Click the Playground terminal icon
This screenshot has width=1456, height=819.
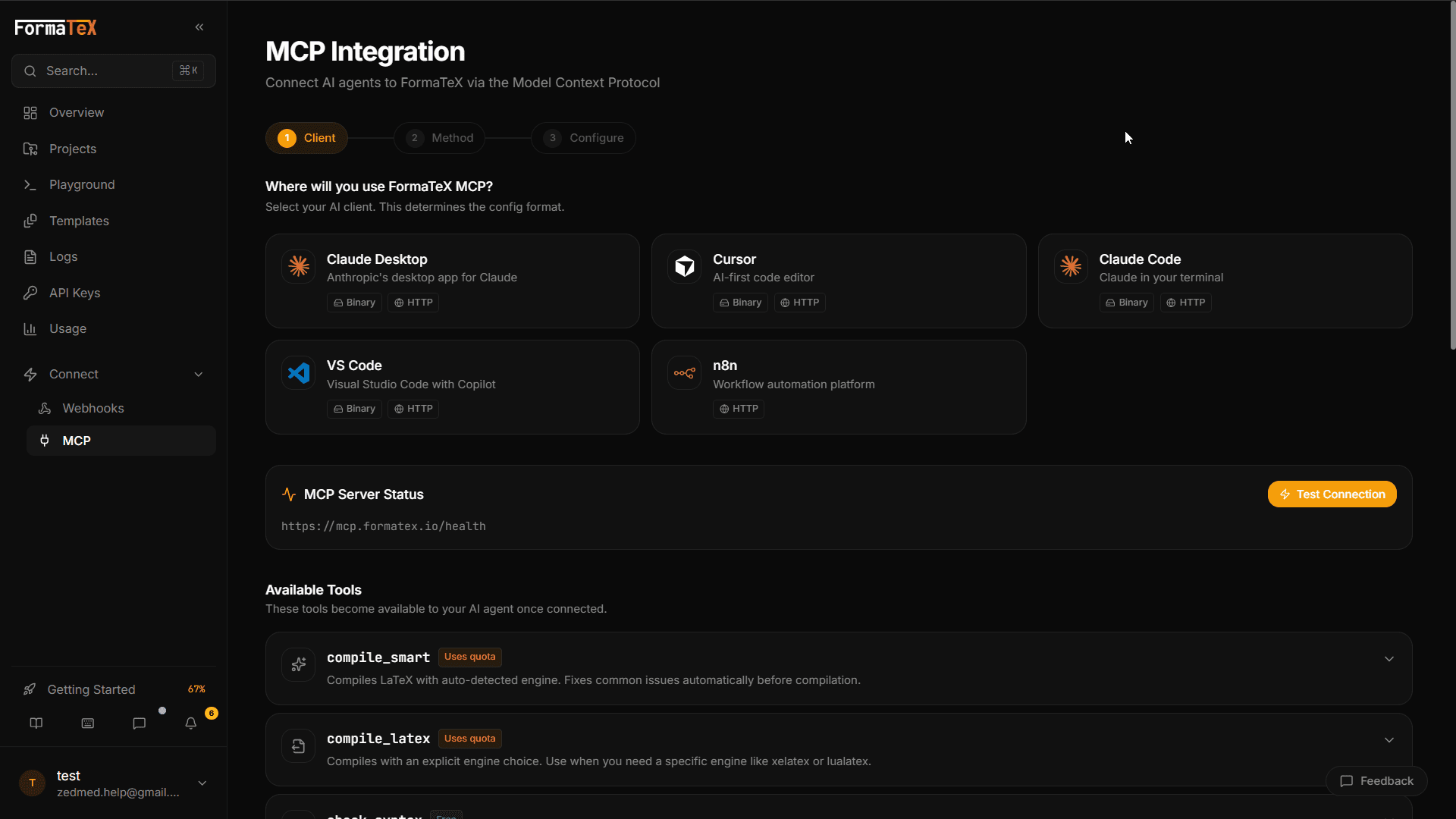pyautogui.click(x=30, y=185)
